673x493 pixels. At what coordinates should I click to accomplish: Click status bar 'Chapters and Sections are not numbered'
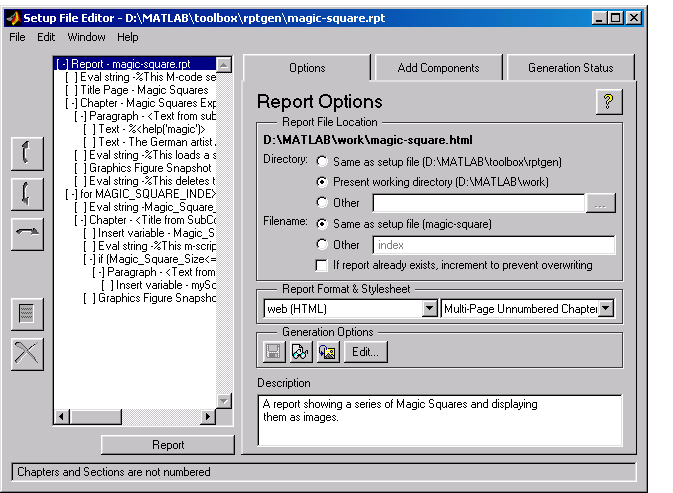pyautogui.click(x=114, y=472)
